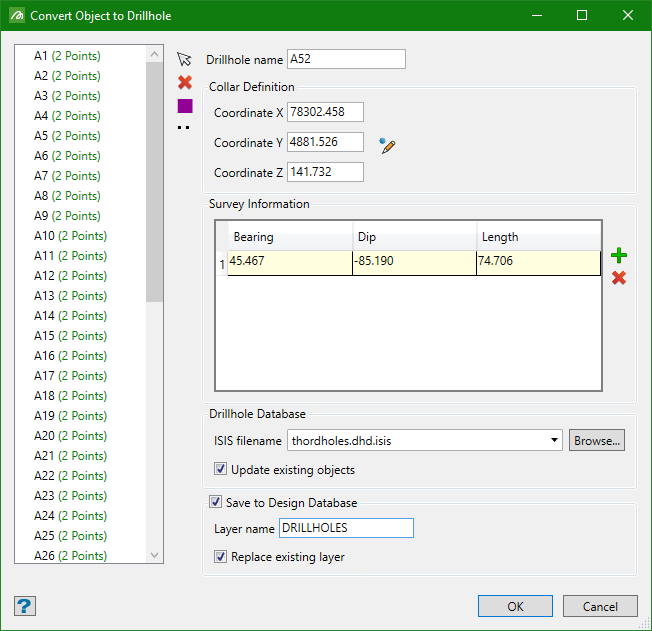Click the pencil icon beside the collar coordinates
652x631 pixels.
388,146
